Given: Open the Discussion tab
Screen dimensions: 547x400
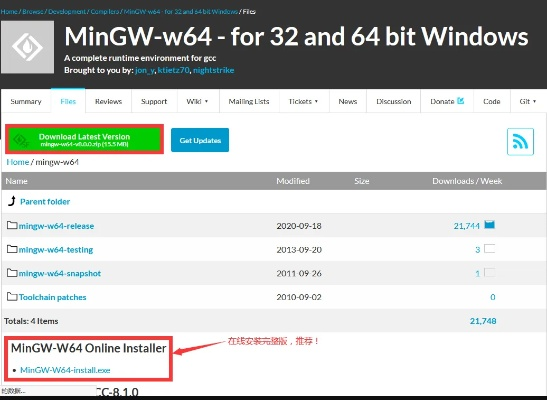Looking at the screenshot, I should 394,101.
